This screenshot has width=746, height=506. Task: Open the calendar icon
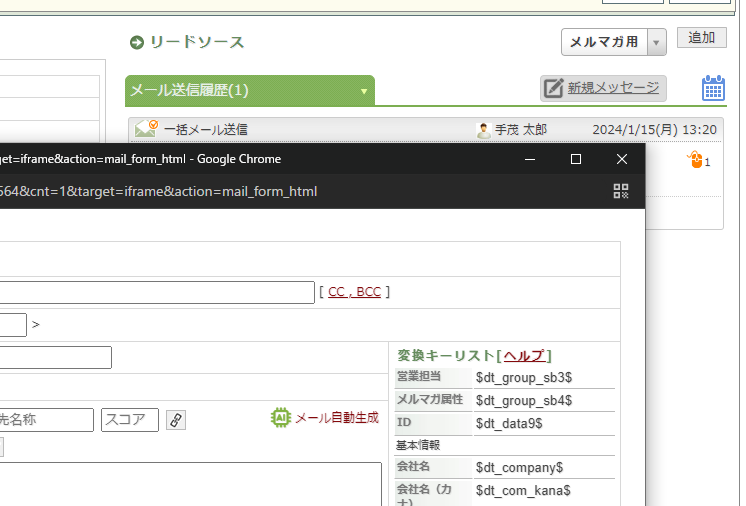pos(713,88)
